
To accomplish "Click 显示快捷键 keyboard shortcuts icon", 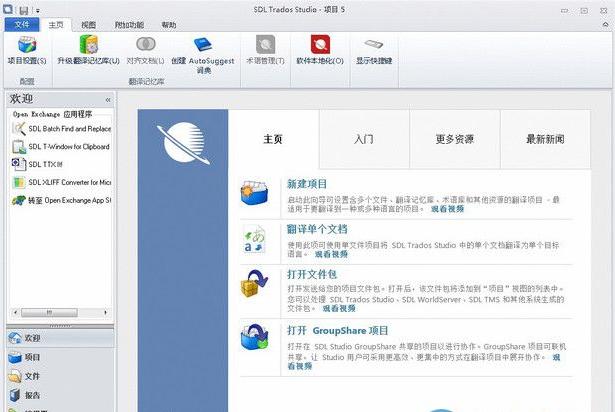I will [373, 44].
